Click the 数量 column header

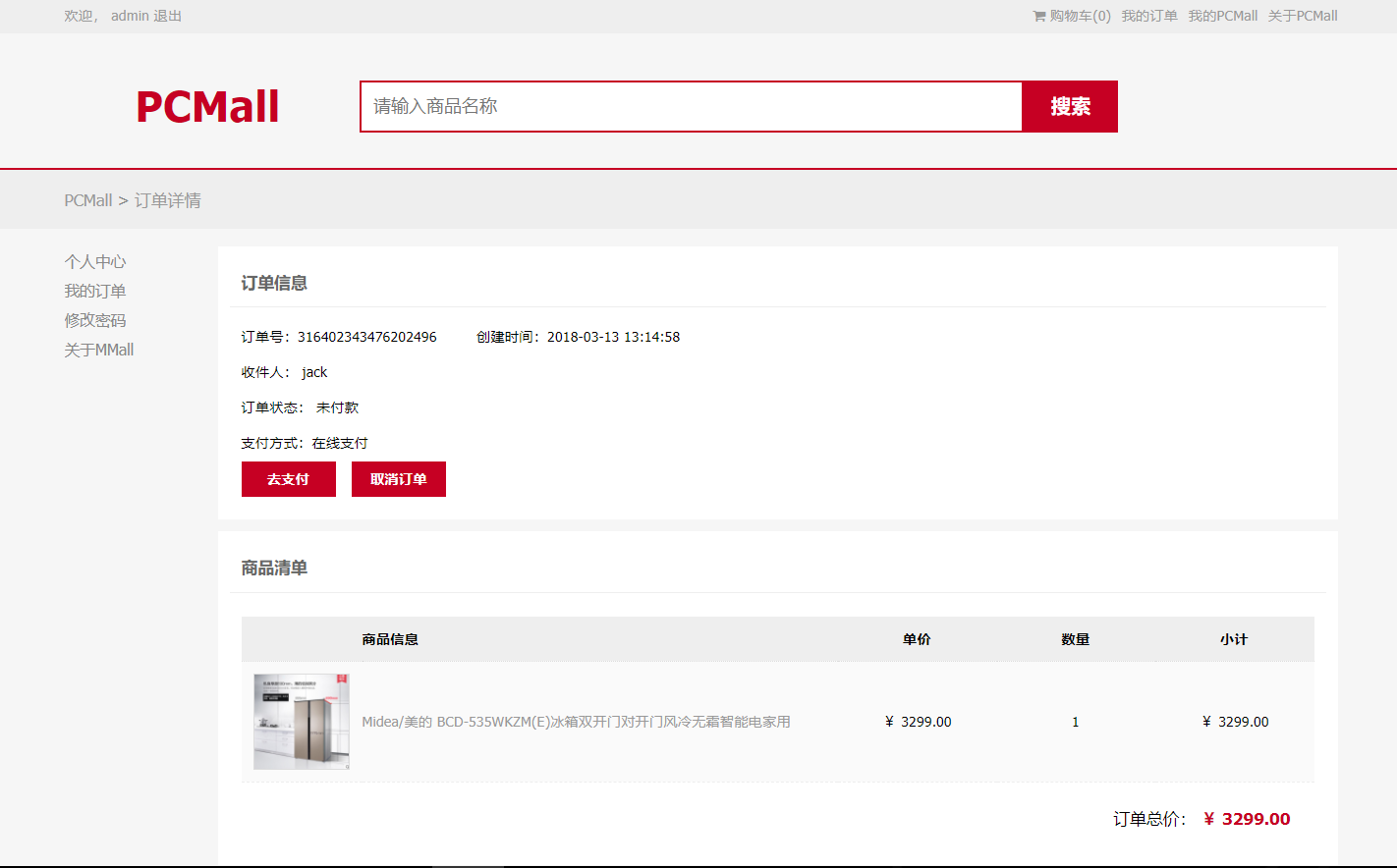[x=1076, y=639]
